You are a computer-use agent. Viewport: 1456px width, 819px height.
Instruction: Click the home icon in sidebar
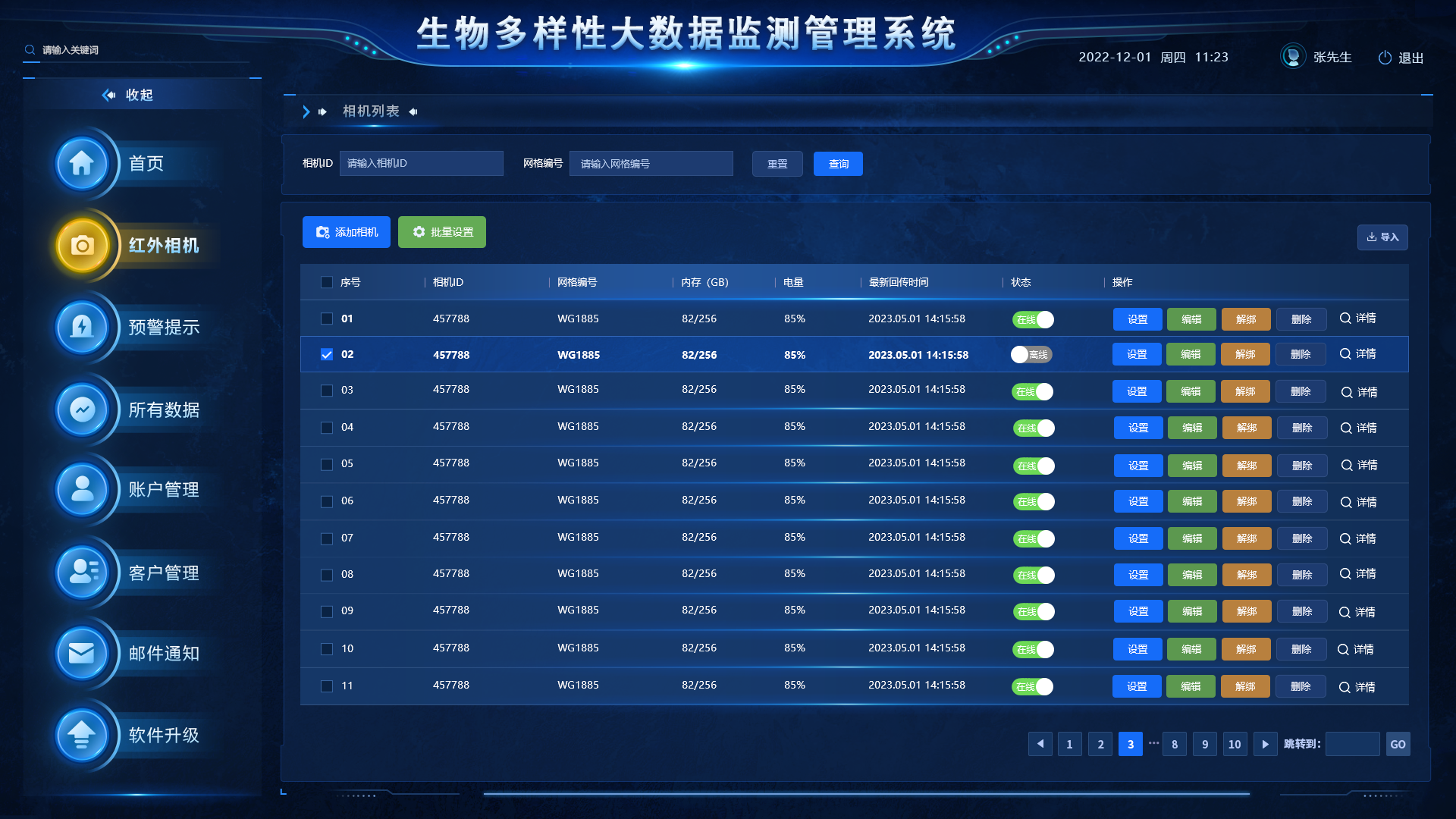(82, 163)
